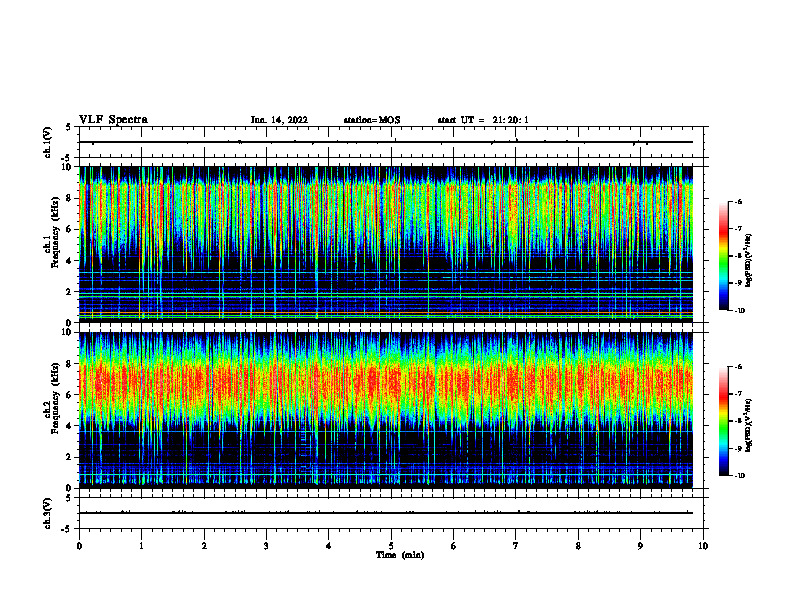Click the "Time (min)" x-axis label
Viewport: 792px width, 612px height.
pos(400,555)
